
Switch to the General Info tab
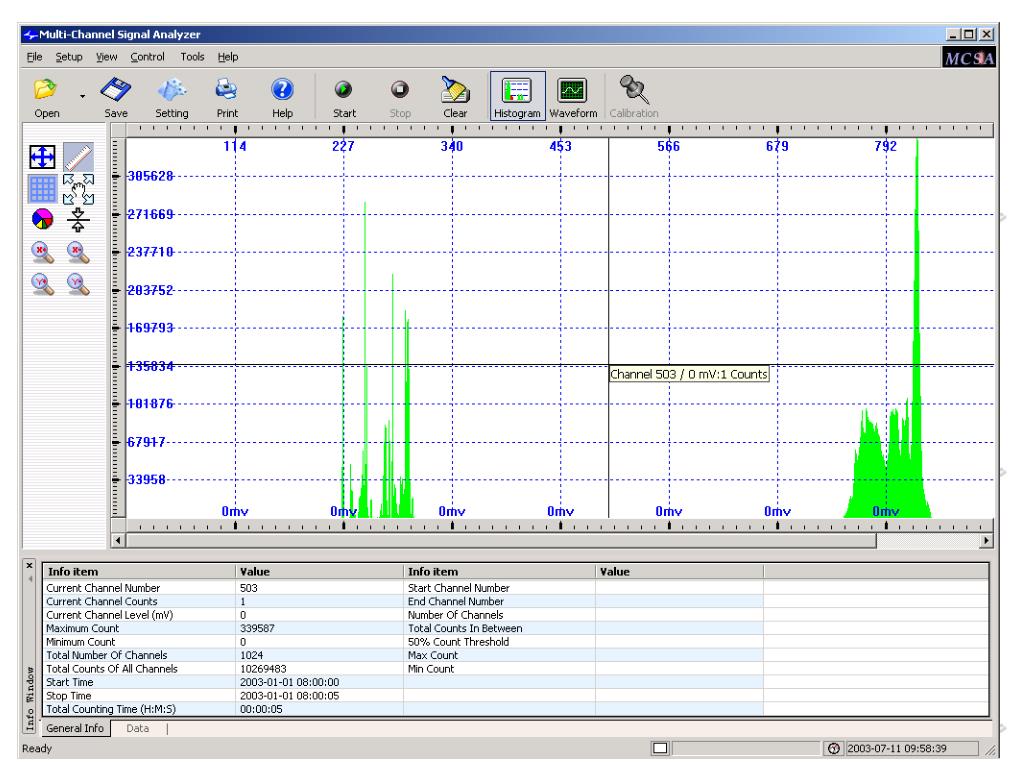75,728
